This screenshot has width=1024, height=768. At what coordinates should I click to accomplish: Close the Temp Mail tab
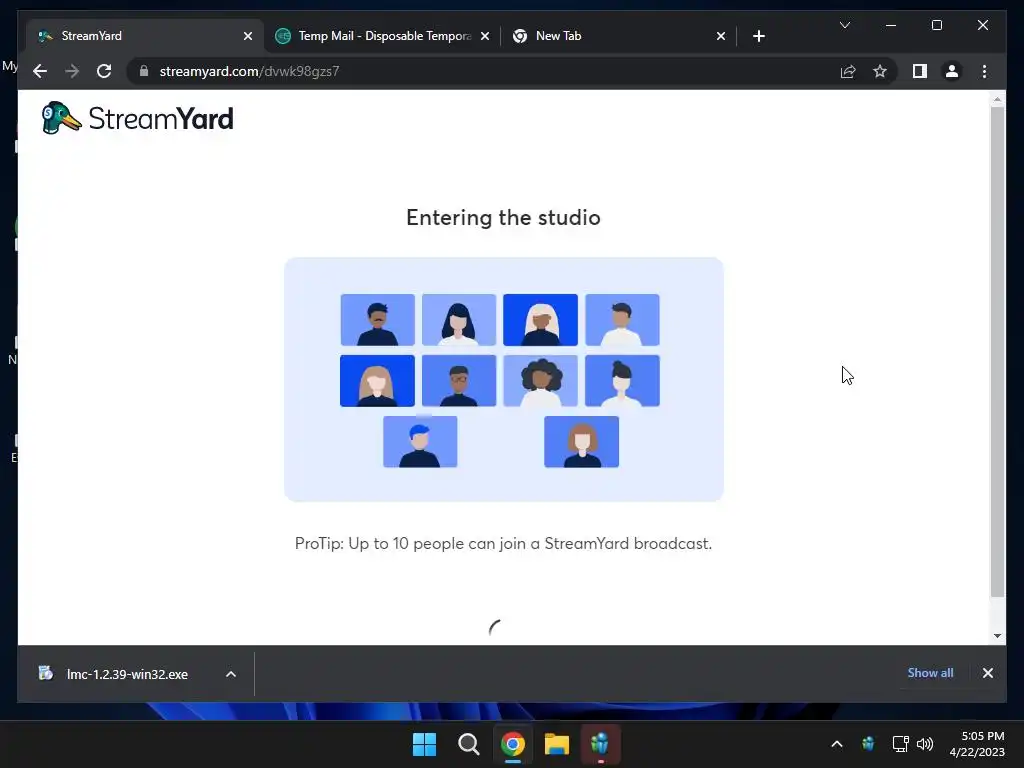click(485, 36)
